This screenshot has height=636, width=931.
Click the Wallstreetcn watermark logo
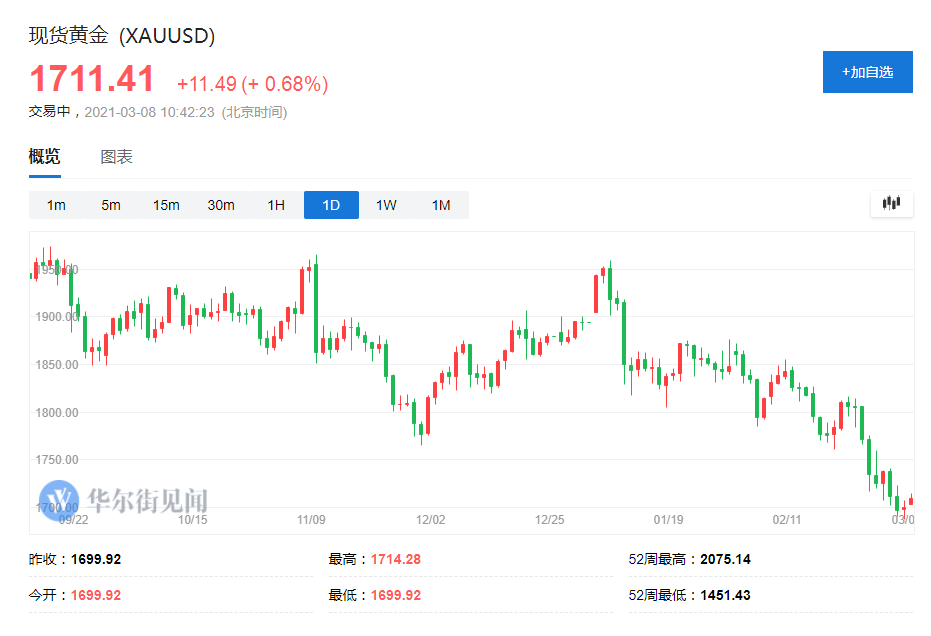[x=59, y=499]
